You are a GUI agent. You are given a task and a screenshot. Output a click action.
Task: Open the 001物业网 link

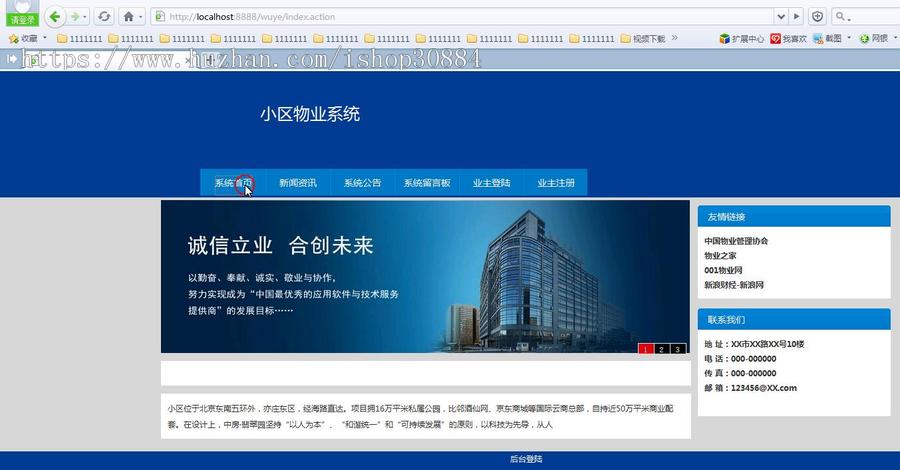point(723,270)
